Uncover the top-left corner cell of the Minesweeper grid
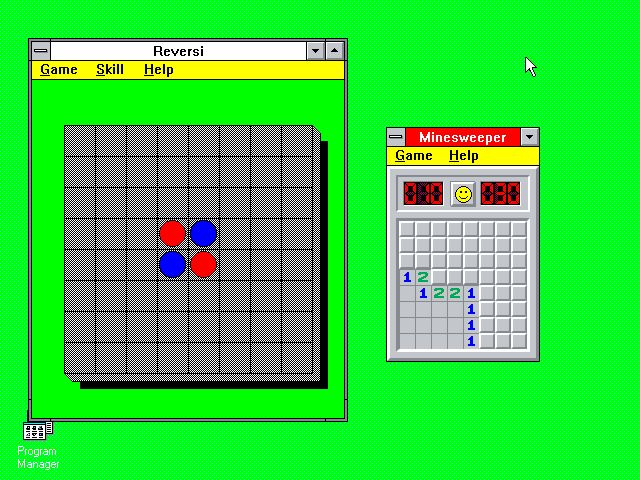 point(407,229)
